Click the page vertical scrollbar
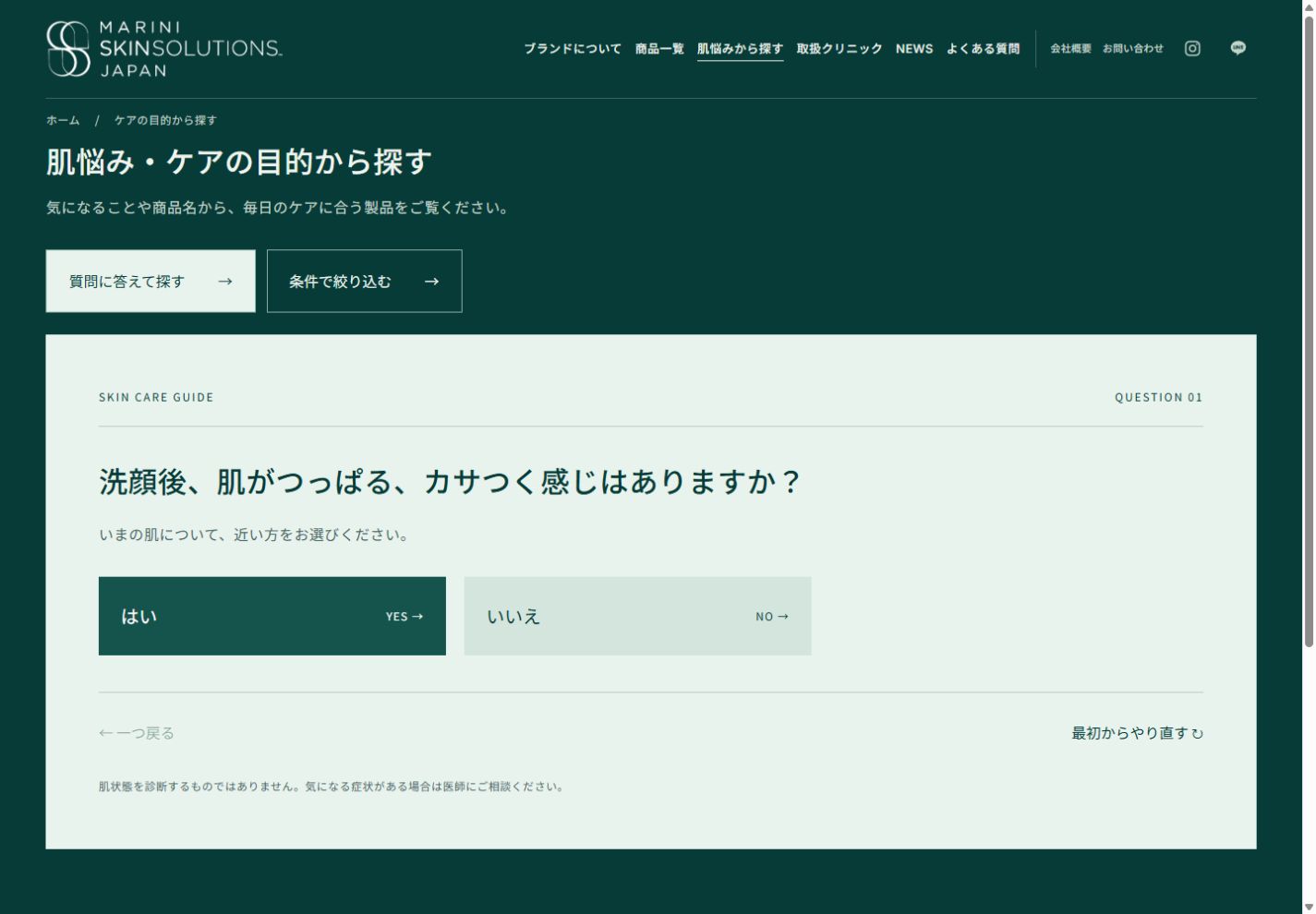Viewport: 1316px width, 914px height. [x=1309, y=332]
